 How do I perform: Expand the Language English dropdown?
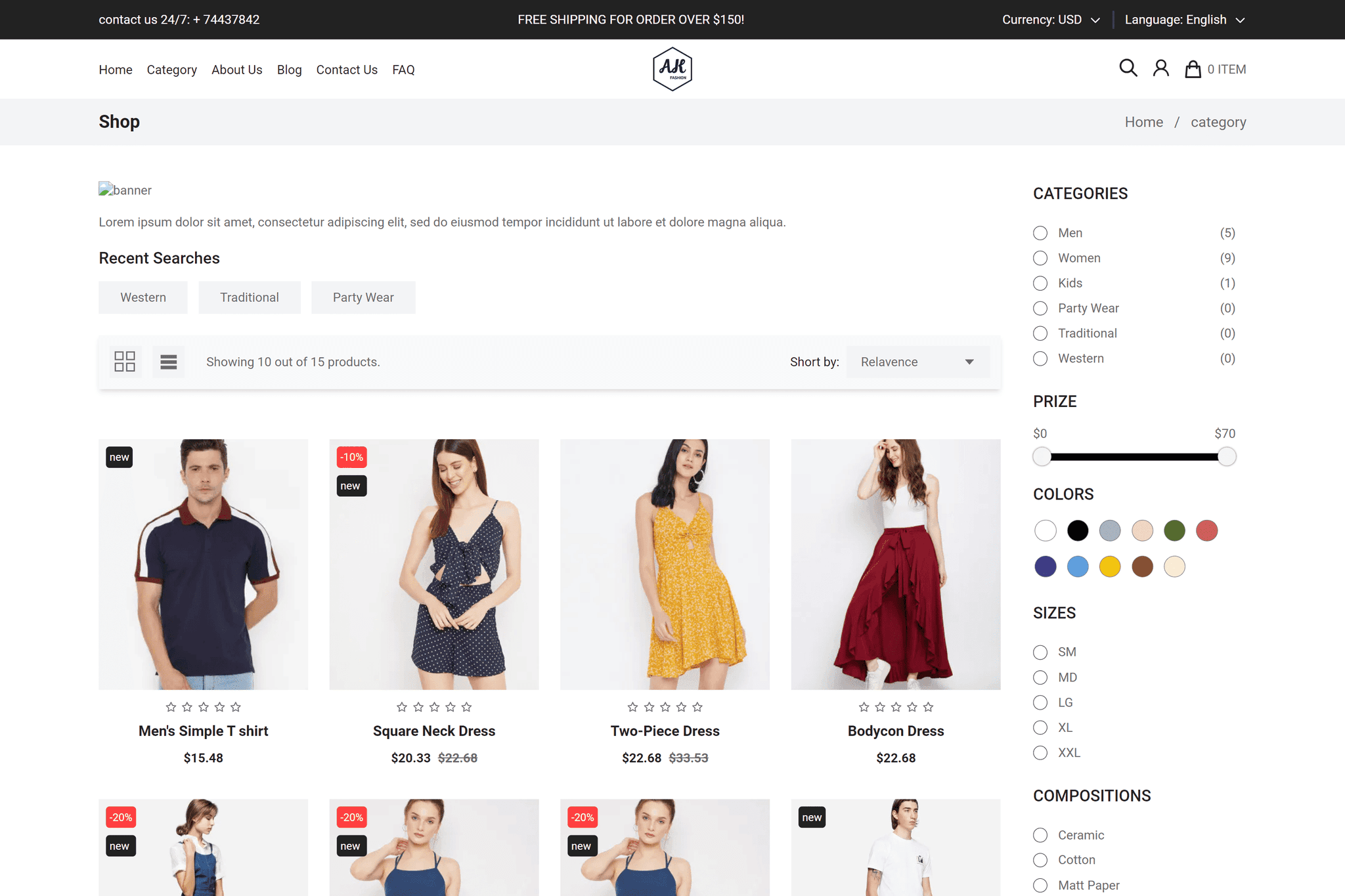(x=1185, y=20)
